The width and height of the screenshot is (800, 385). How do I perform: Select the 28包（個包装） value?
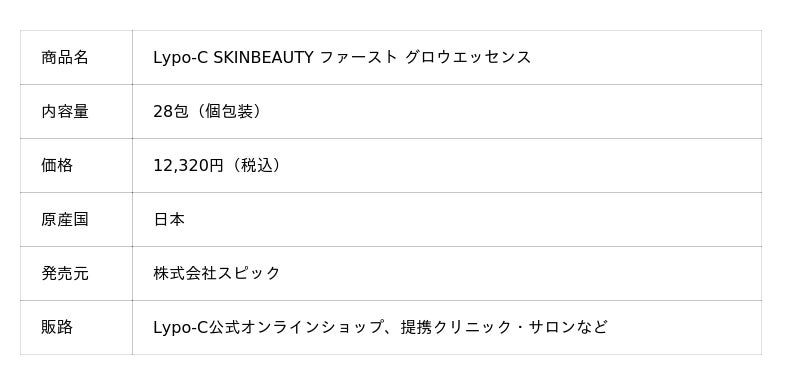(x=209, y=112)
